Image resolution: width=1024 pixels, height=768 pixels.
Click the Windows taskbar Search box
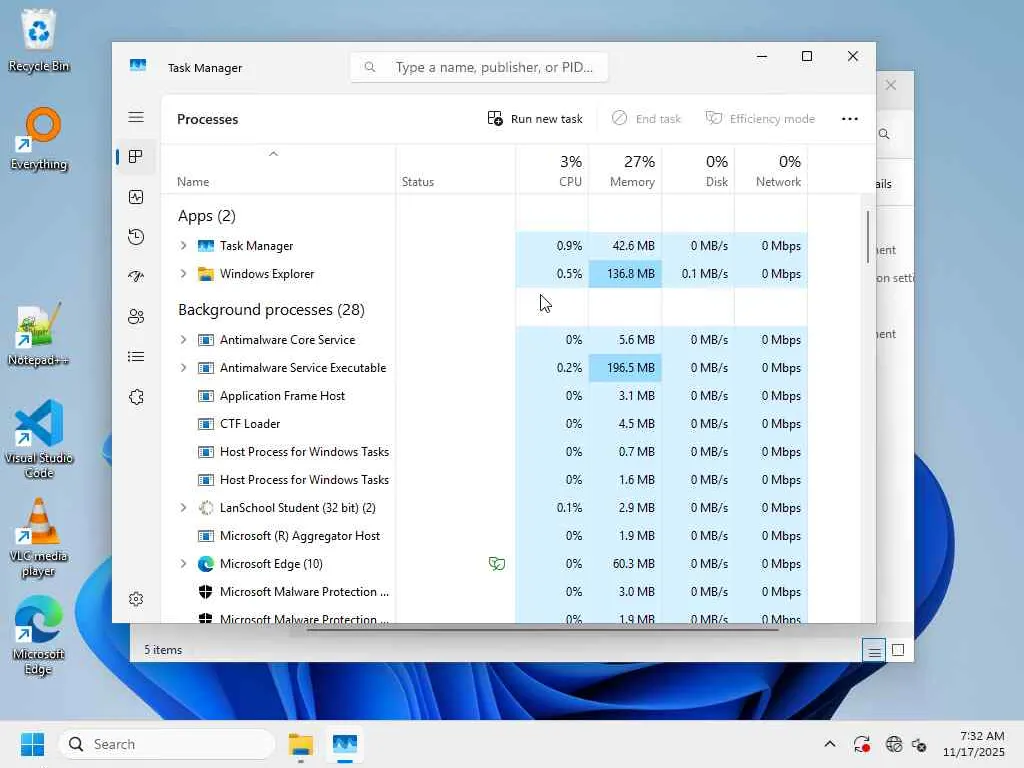pyautogui.click(x=167, y=744)
